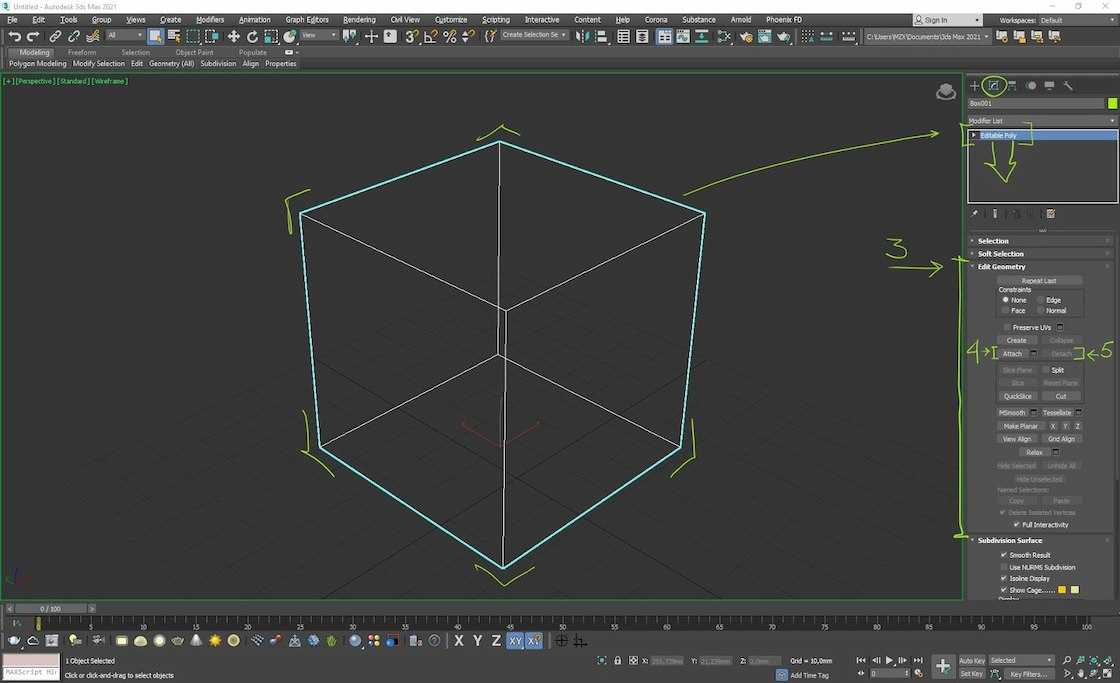The image size is (1120, 683).
Task: Toggle the 3D Snaps icon
Action: (411, 36)
